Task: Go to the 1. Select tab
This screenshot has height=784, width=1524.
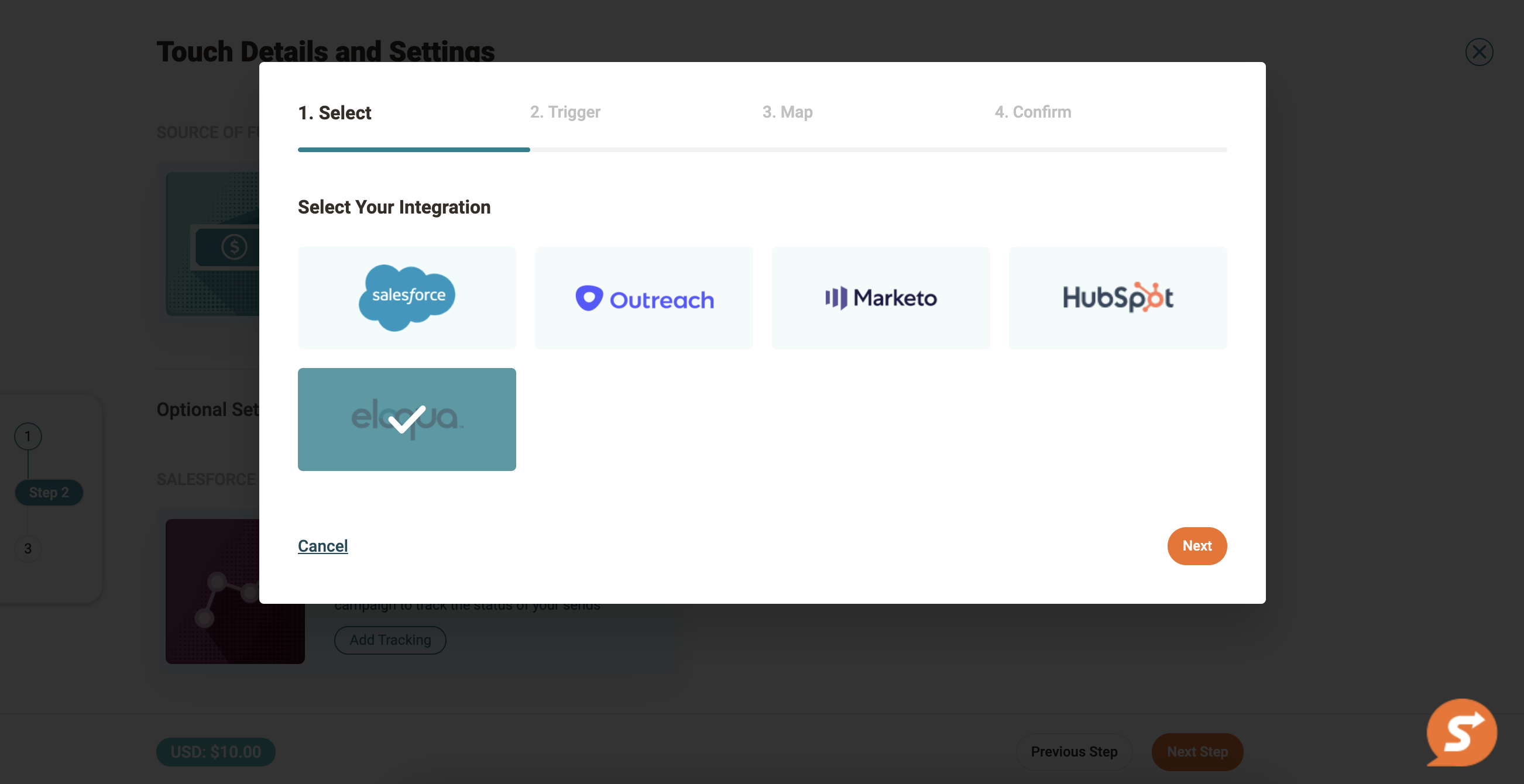Action: click(334, 112)
